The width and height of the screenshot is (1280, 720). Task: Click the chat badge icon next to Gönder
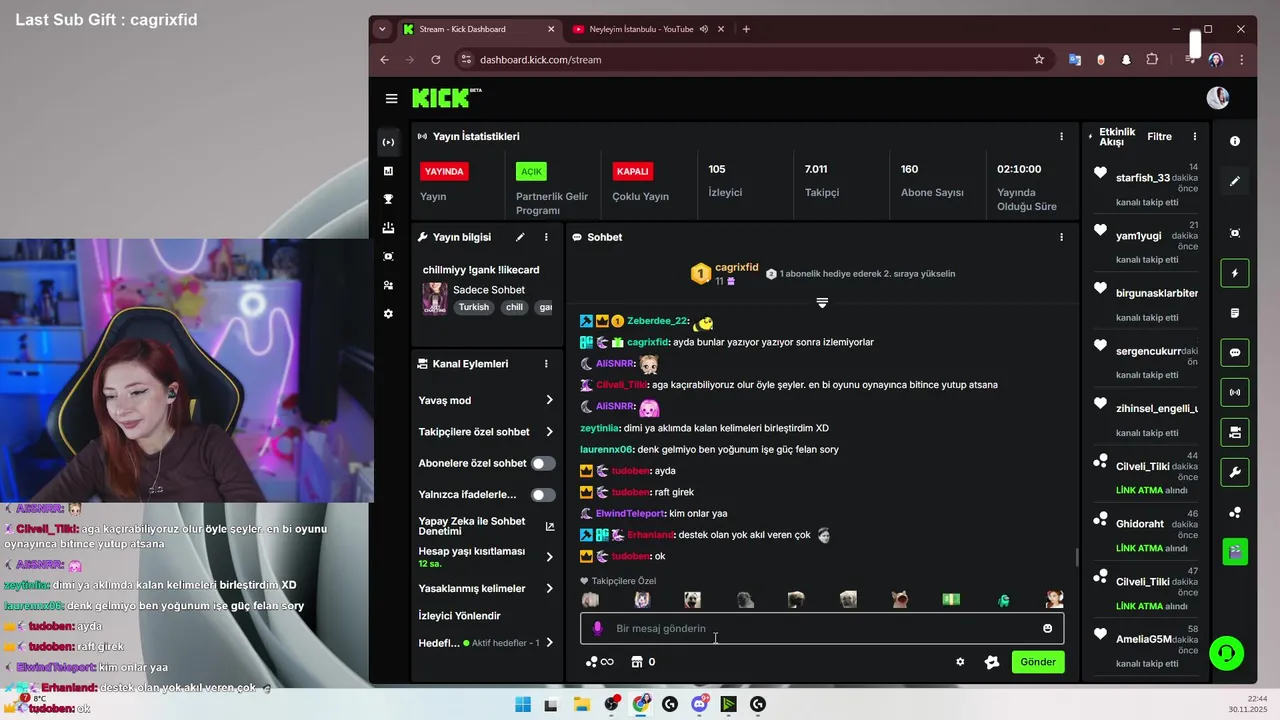pos(992,662)
